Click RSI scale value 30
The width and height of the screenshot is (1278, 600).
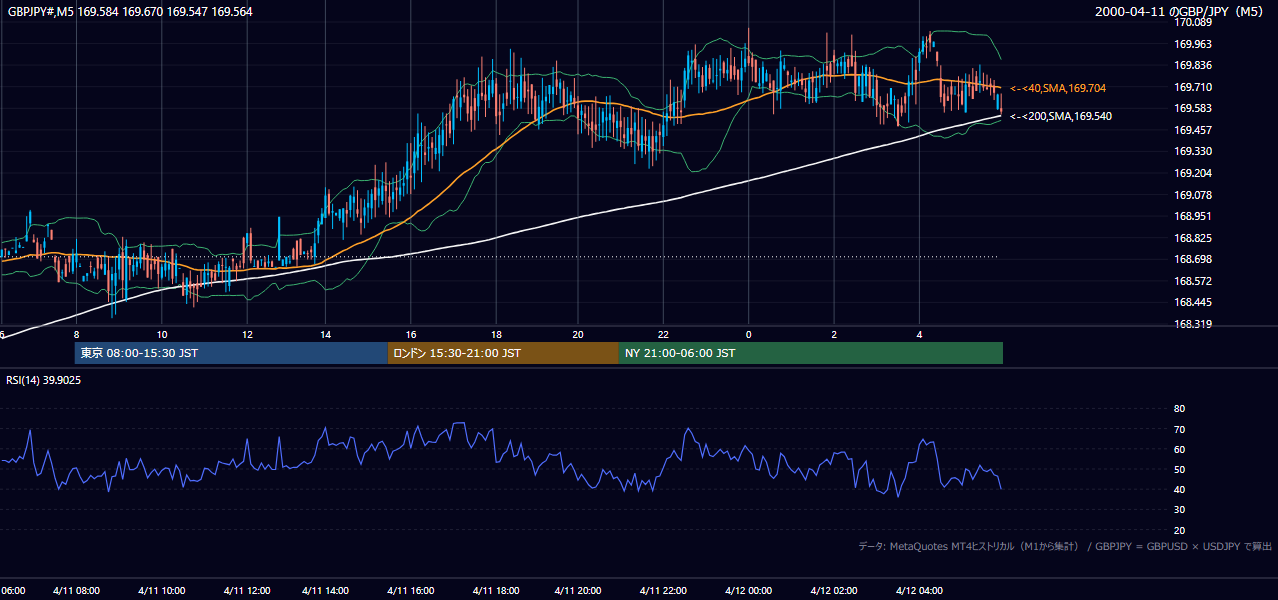[1179, 510]
